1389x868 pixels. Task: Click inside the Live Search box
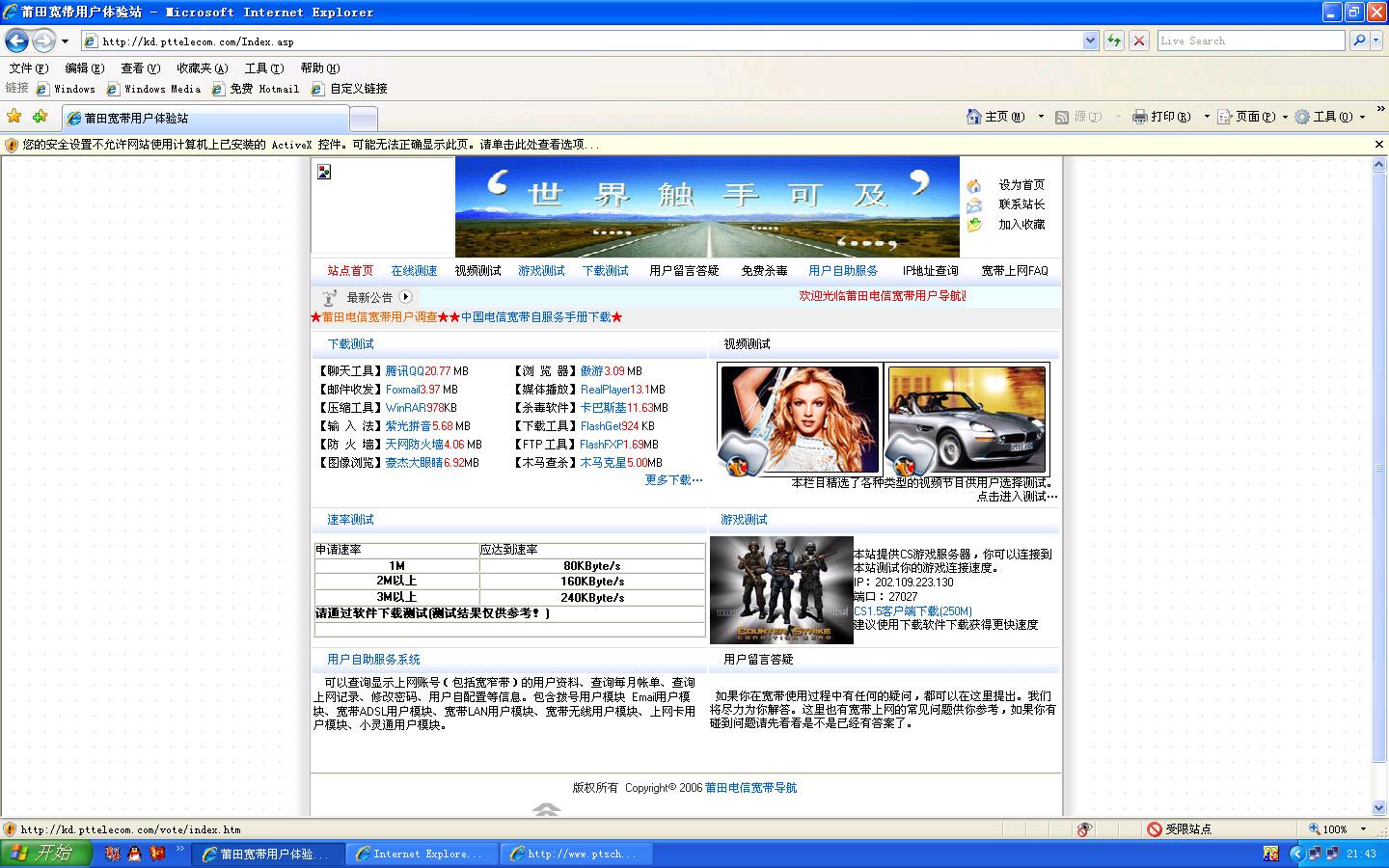[1251, 41]
